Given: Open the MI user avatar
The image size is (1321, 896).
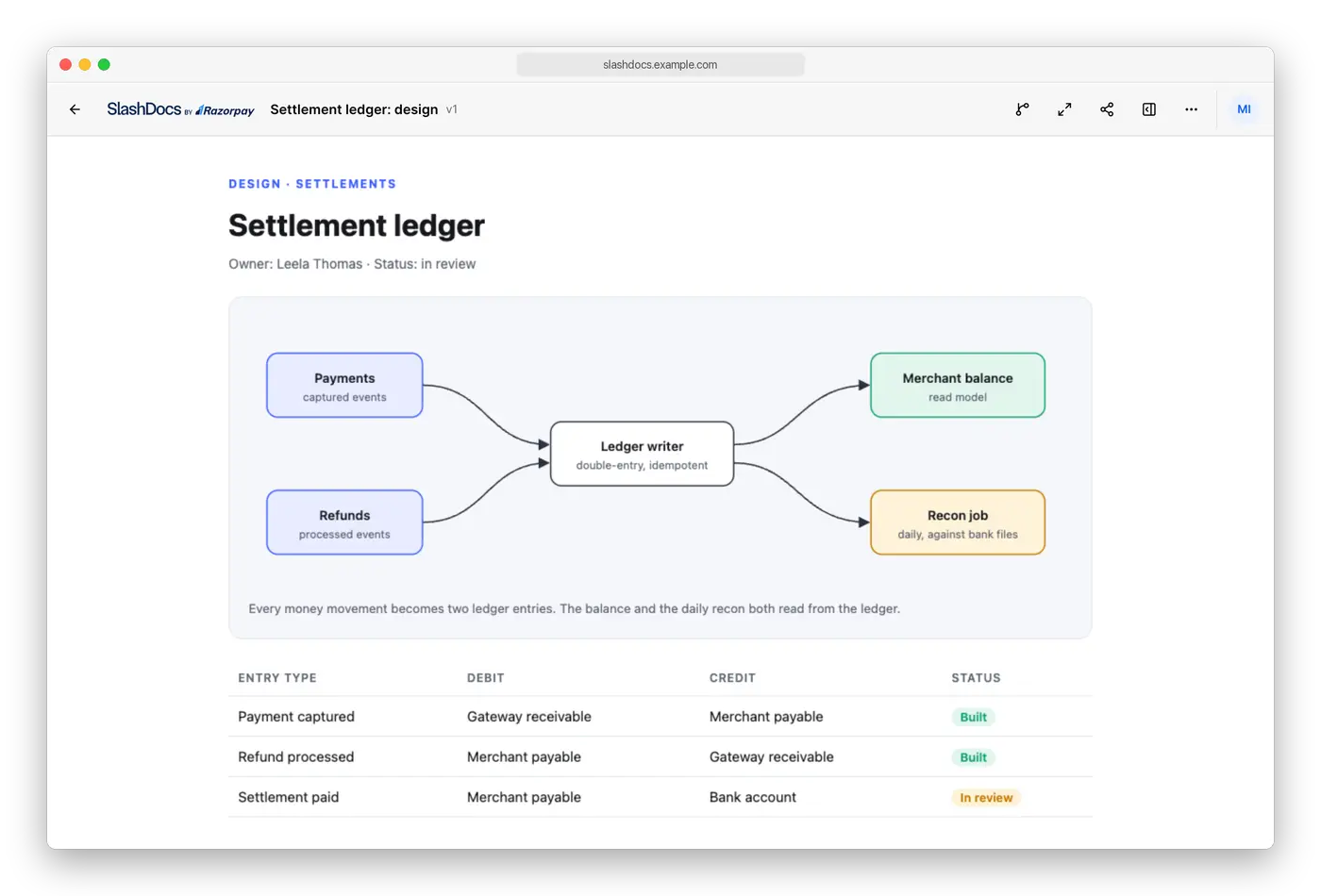Looking at the screenshot, I should tap(1244, 109).
